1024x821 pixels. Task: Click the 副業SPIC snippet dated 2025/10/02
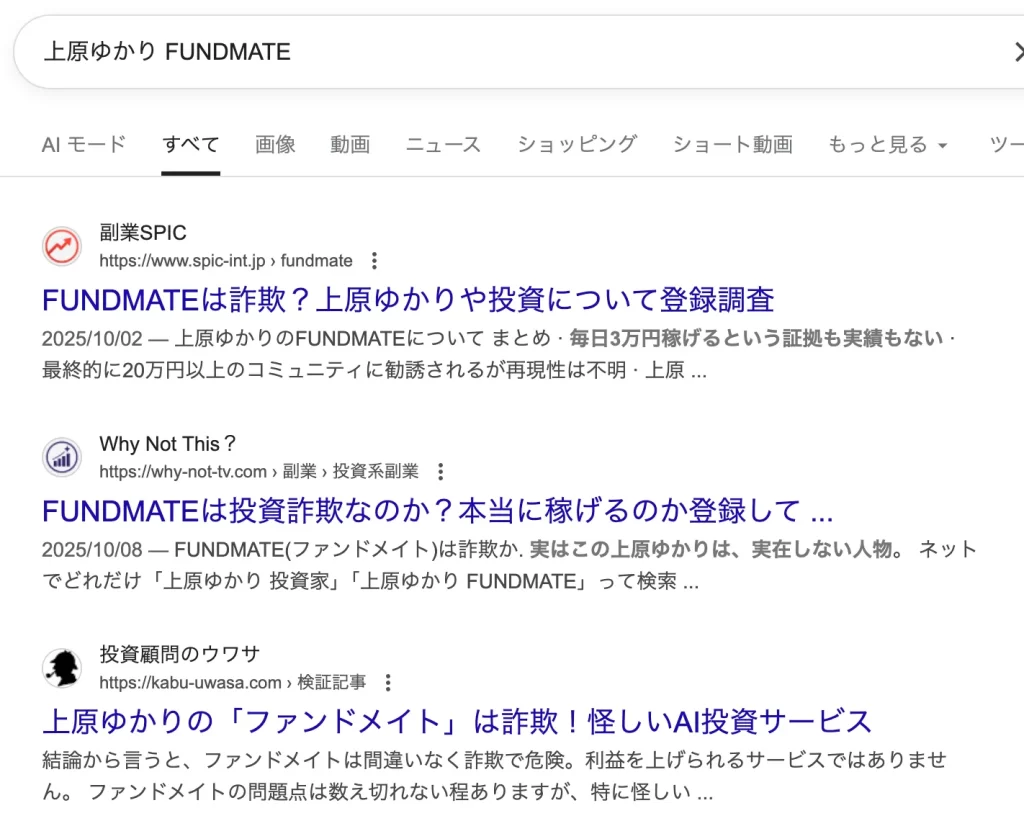(x=498, y=354)
